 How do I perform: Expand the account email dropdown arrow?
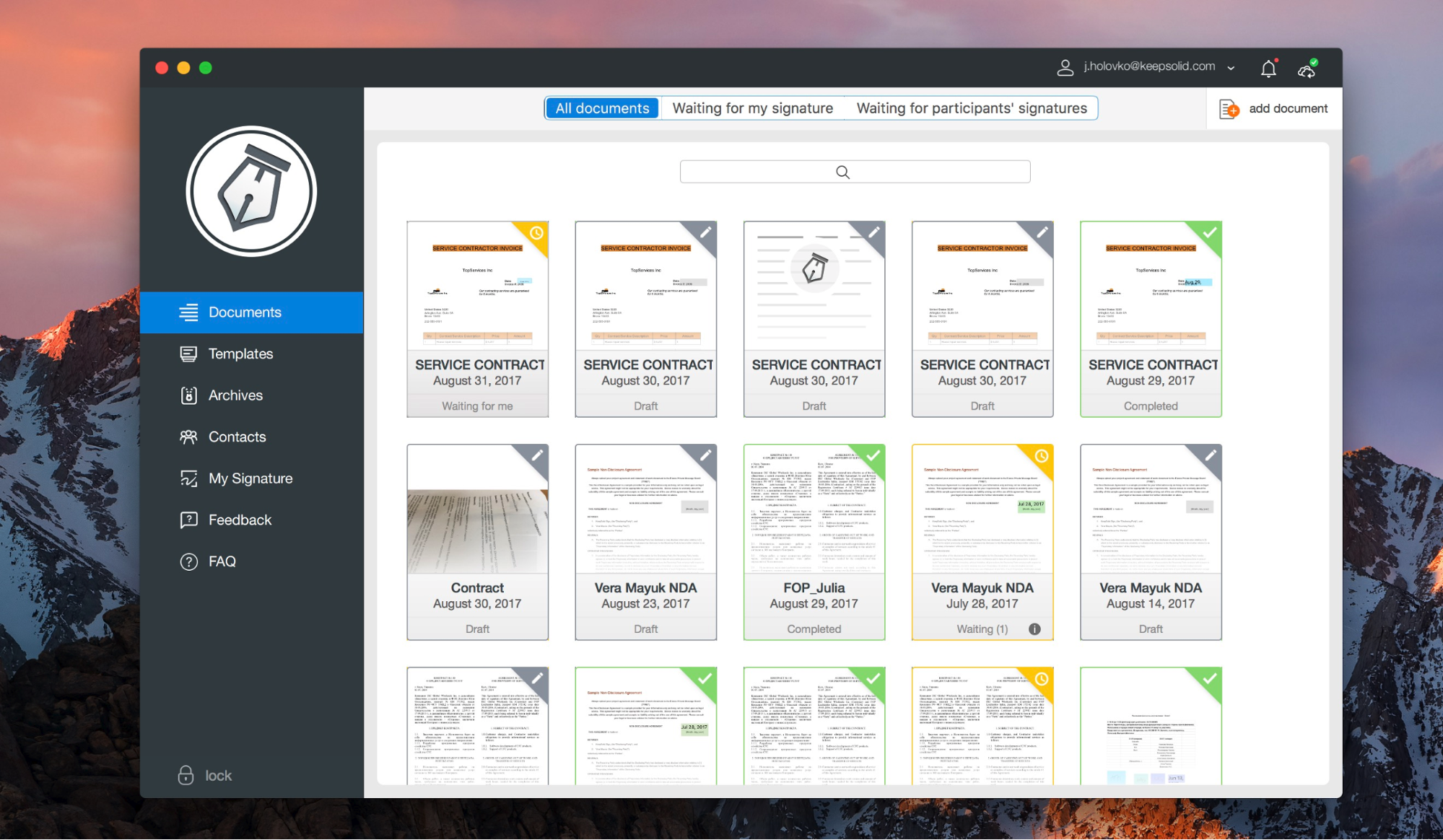(1231, 68)
